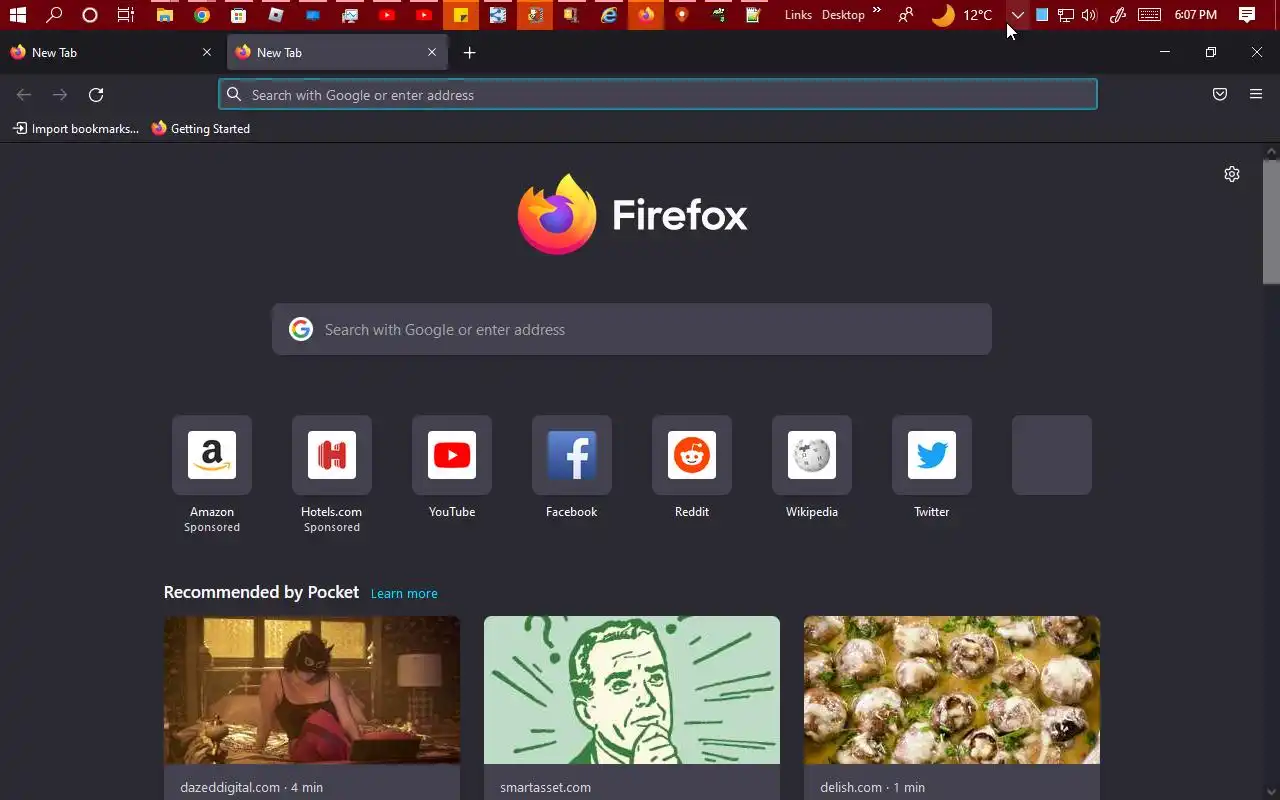
Task: Switch to the first New Tab
Action: (x=110, y=52)
